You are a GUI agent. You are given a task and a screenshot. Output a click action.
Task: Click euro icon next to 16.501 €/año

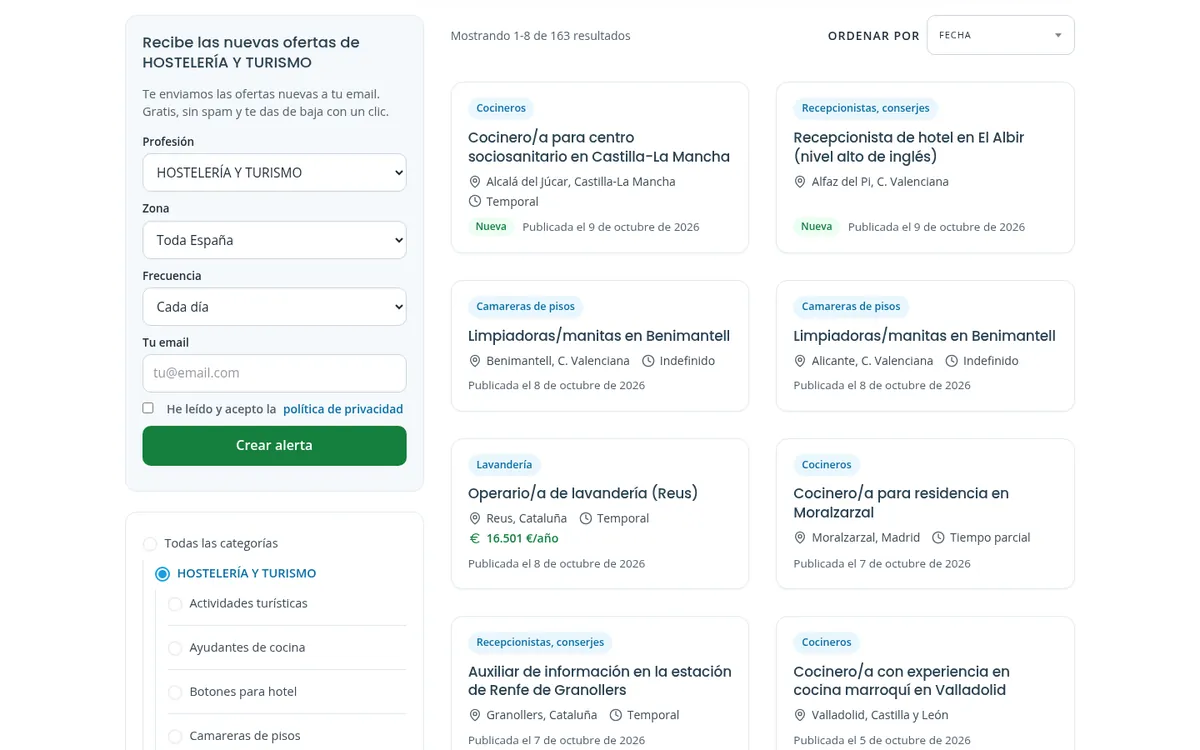[475, 539]
